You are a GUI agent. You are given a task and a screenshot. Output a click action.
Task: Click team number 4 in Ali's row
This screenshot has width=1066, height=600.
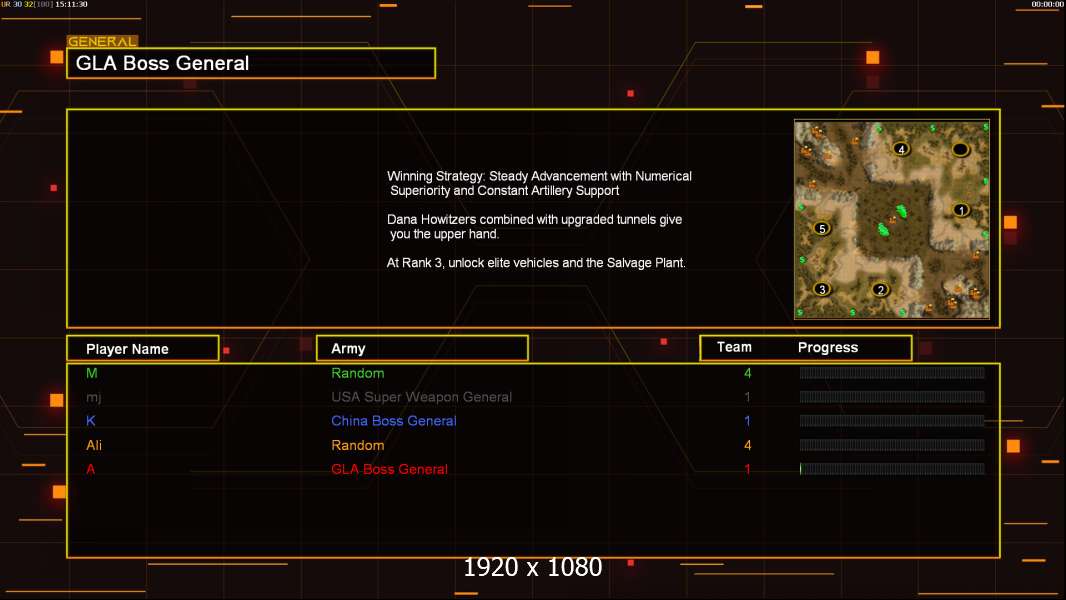pyautogui.click(x=747, y=445)
